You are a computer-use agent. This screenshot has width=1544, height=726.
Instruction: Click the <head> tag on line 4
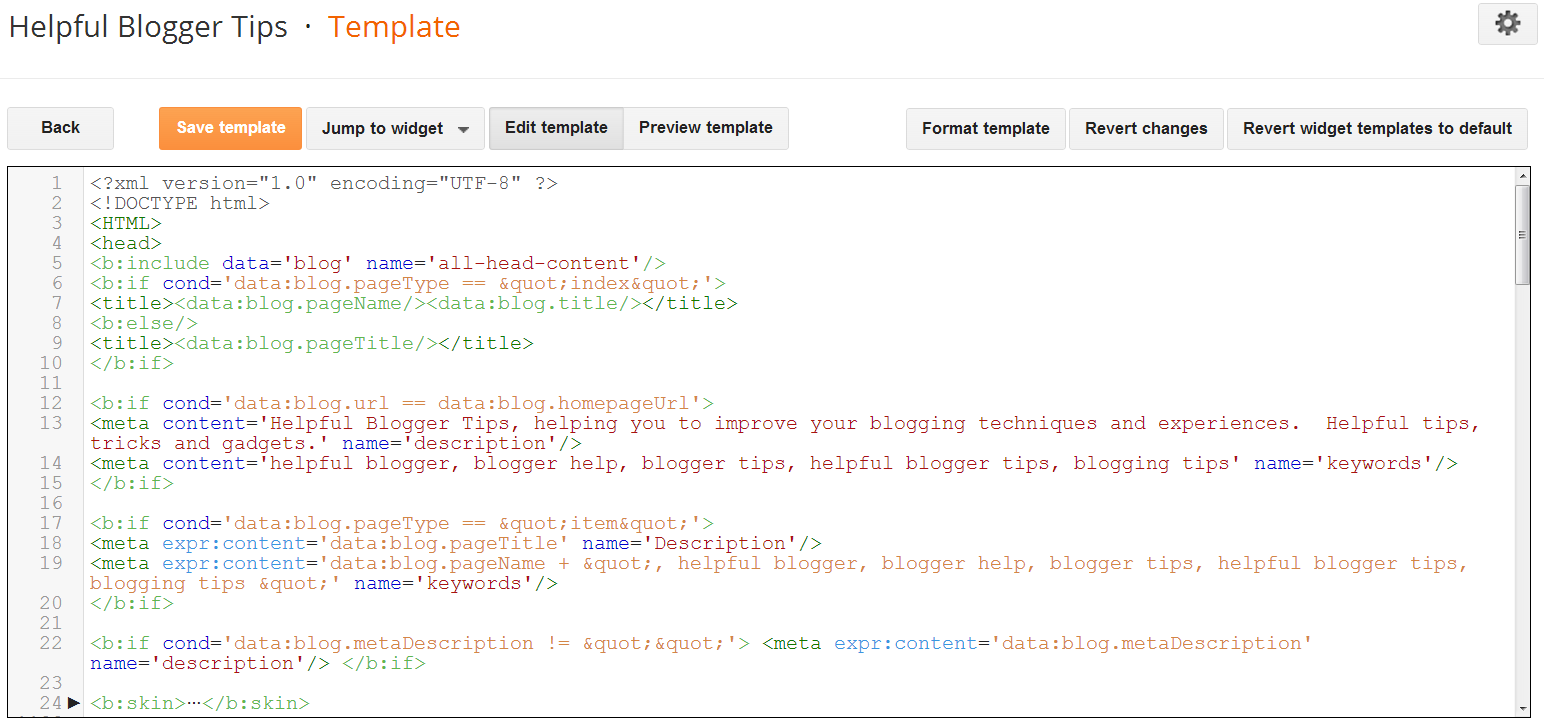coord(126,243)
